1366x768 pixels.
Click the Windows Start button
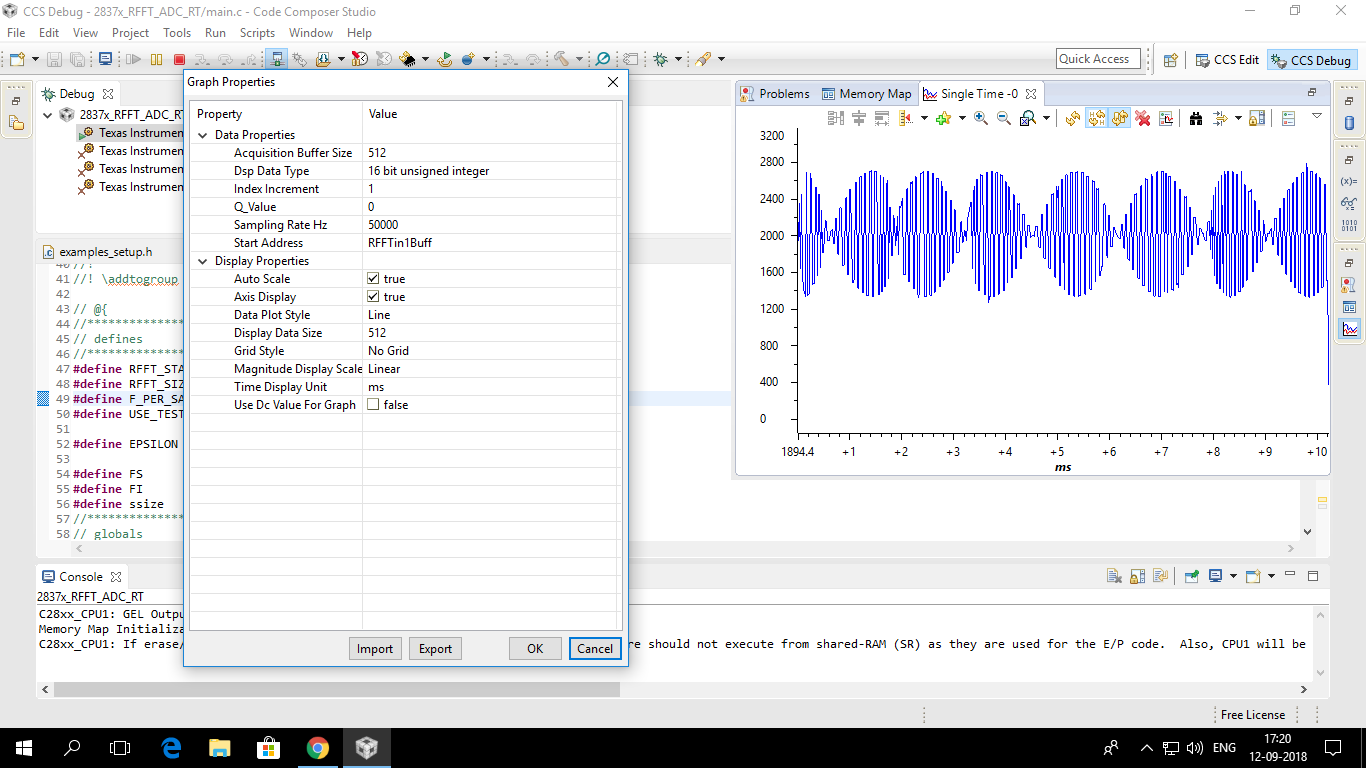pos(23,747)
